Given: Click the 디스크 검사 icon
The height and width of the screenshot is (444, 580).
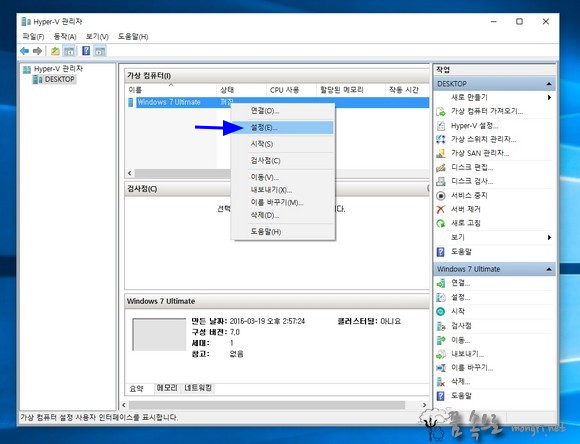Looking at the screenshot, I should point(441,181).
